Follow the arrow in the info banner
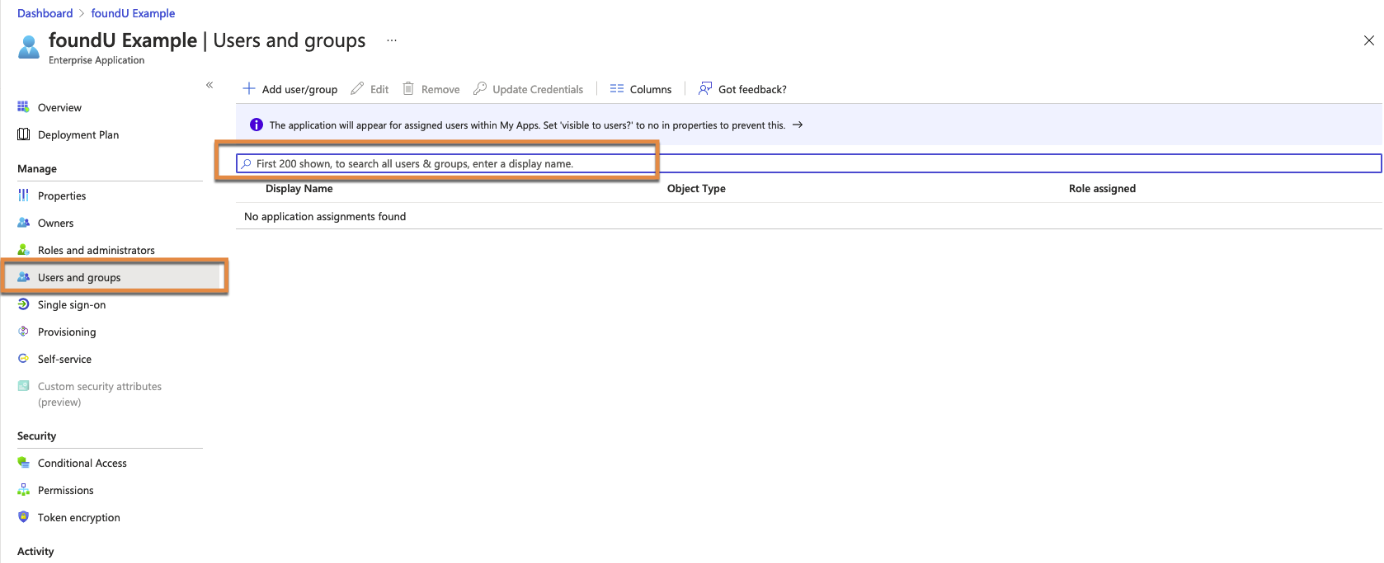The width and height of the screenshot is (1384, 563). coord(797,125)
